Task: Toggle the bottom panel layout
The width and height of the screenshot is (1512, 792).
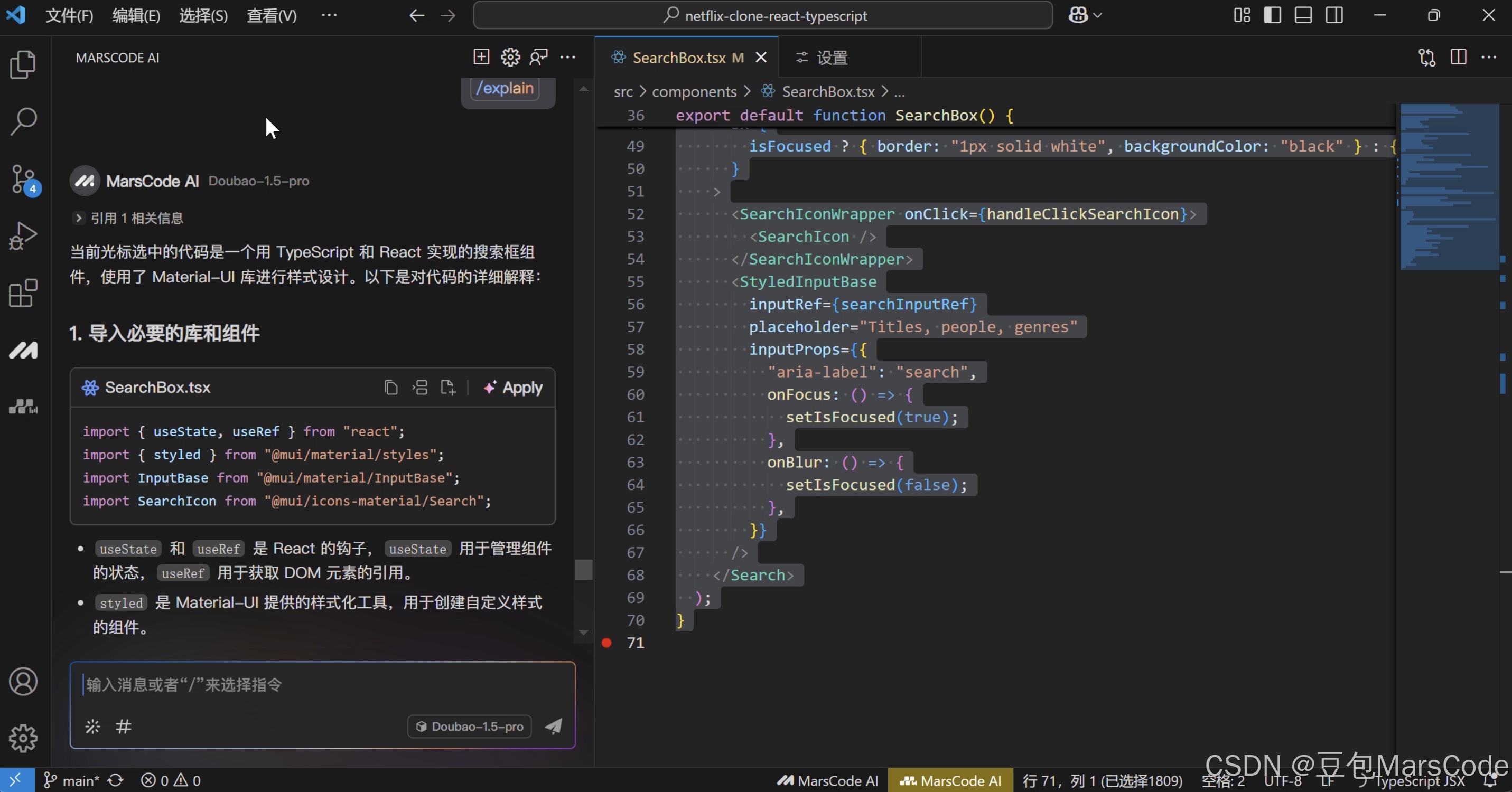Action: 1302,15
